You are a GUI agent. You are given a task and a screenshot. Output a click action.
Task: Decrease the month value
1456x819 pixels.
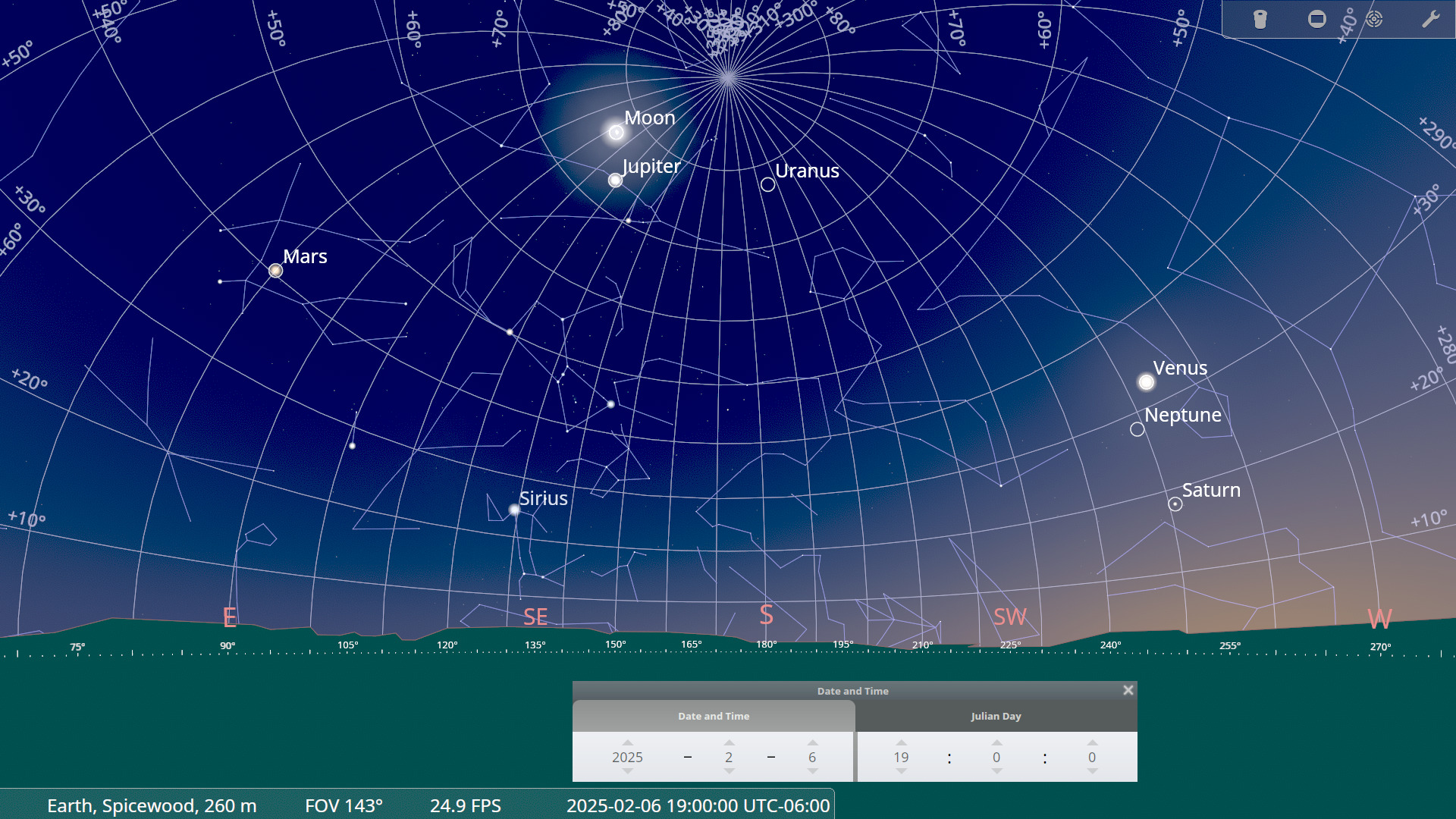[729, 771]
